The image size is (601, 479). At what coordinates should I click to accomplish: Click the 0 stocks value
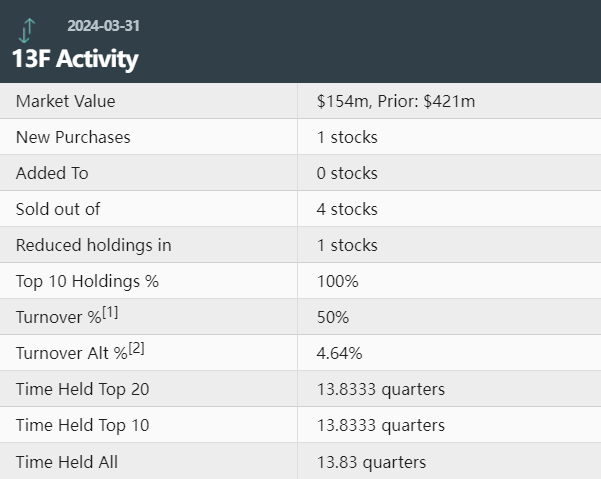347,173
